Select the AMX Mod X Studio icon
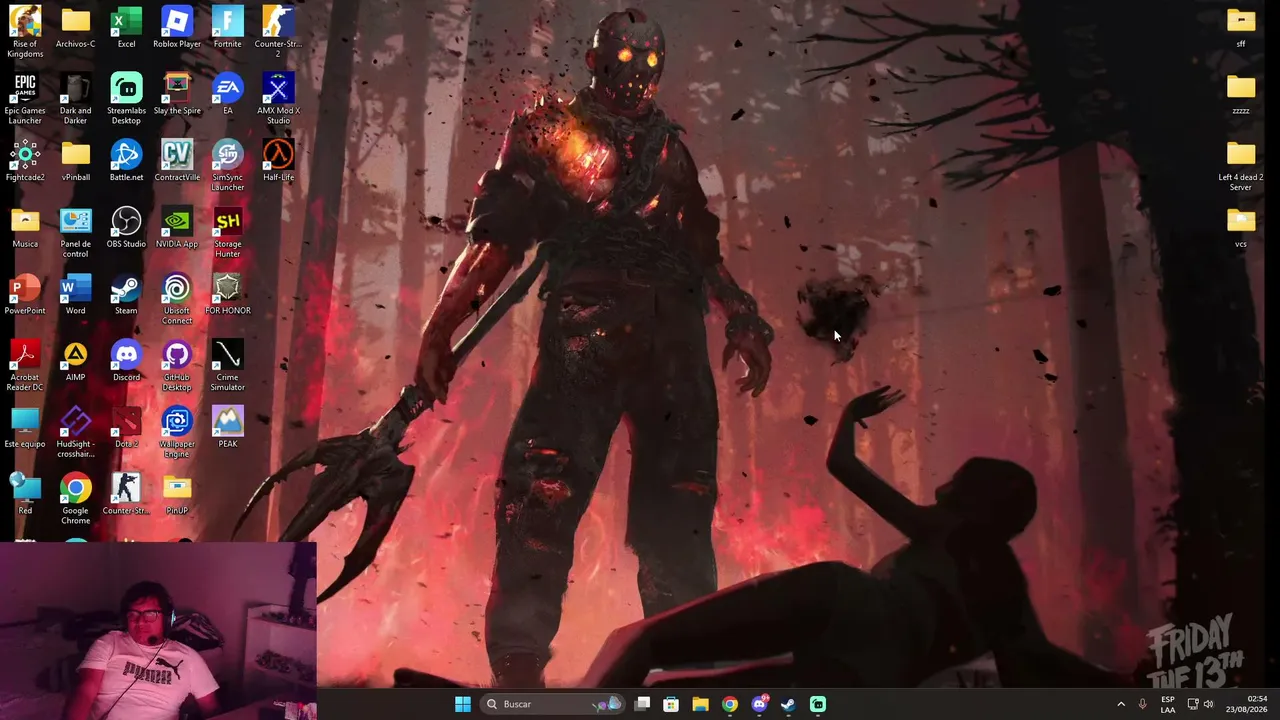This screenshot has width=1280, height=720. [x=278, y=98]
